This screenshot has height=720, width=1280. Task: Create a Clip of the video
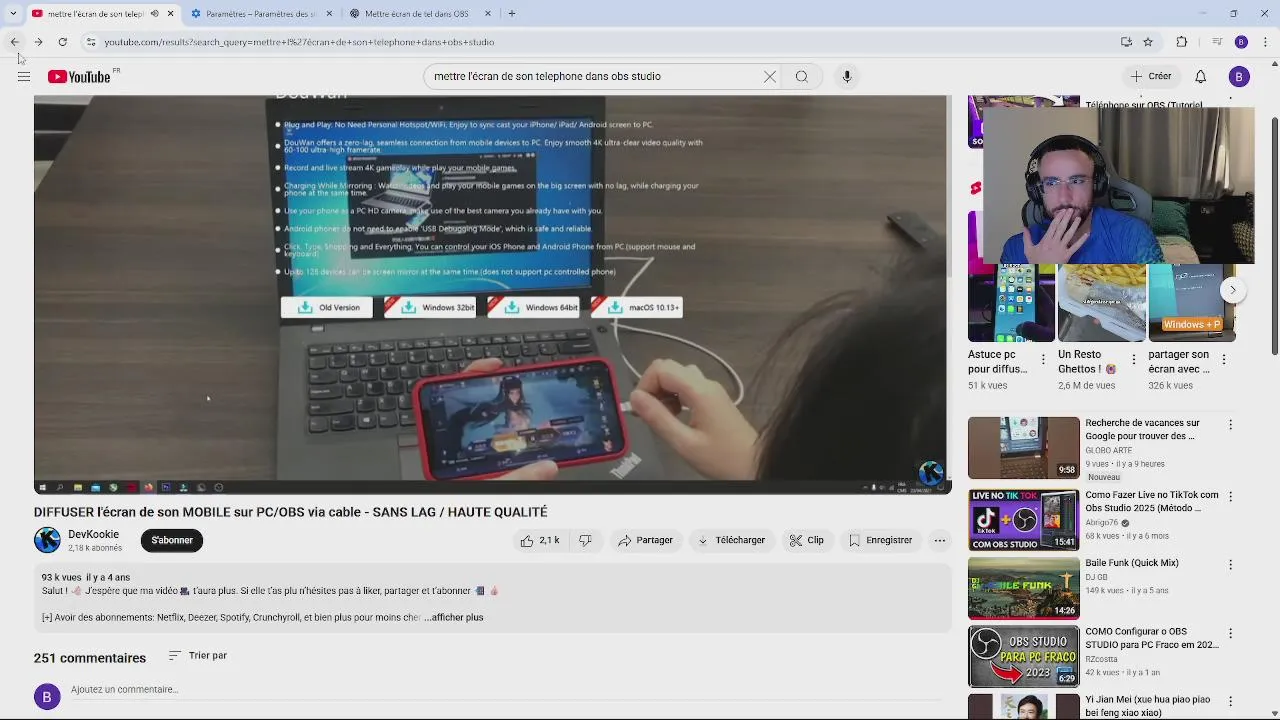806,540
